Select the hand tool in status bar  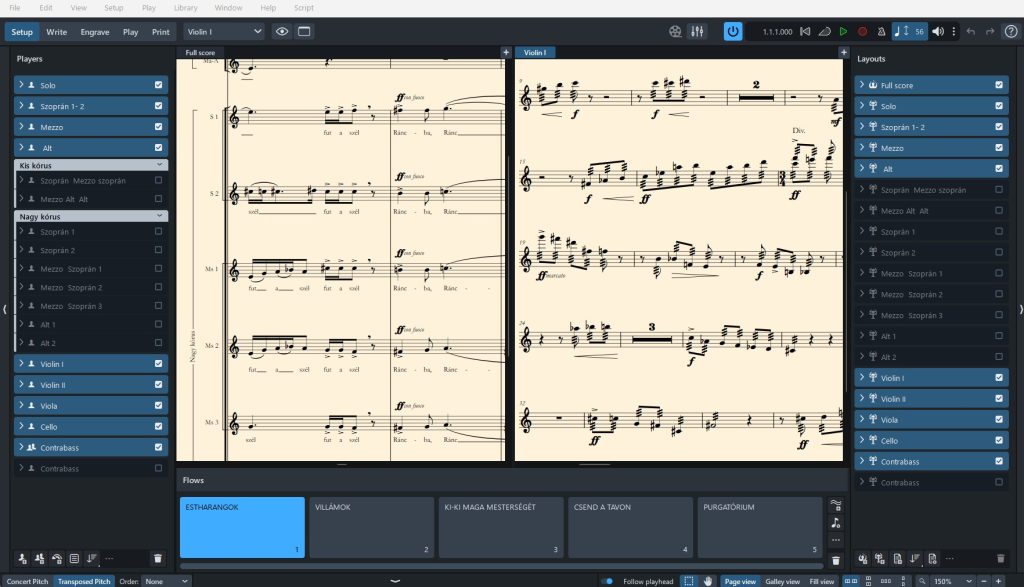tap(708, 581)
